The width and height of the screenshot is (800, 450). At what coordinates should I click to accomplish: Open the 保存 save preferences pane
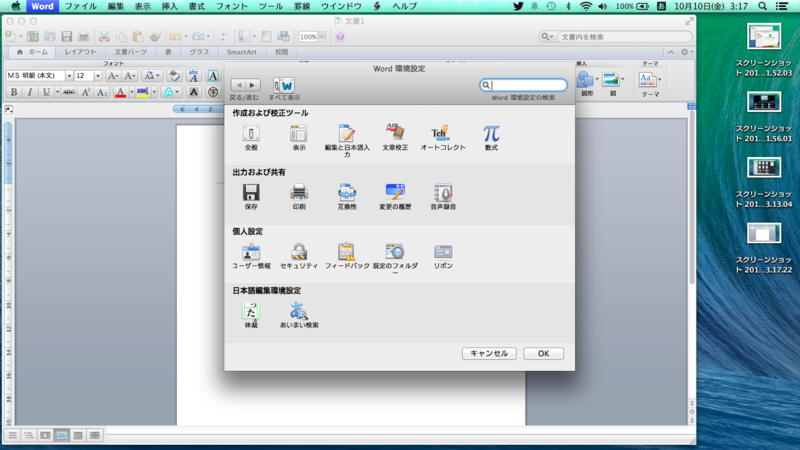coord(251,197)
